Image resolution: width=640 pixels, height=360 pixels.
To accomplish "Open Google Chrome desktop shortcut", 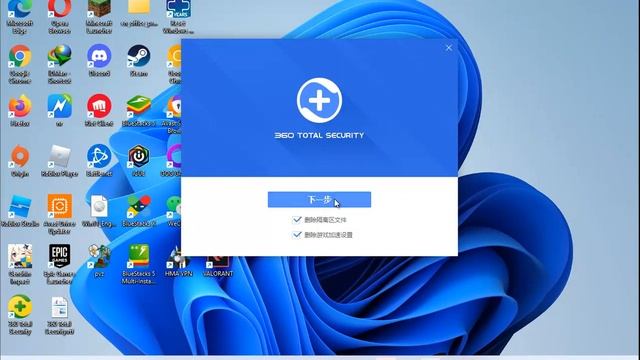I will coord(20,63).
